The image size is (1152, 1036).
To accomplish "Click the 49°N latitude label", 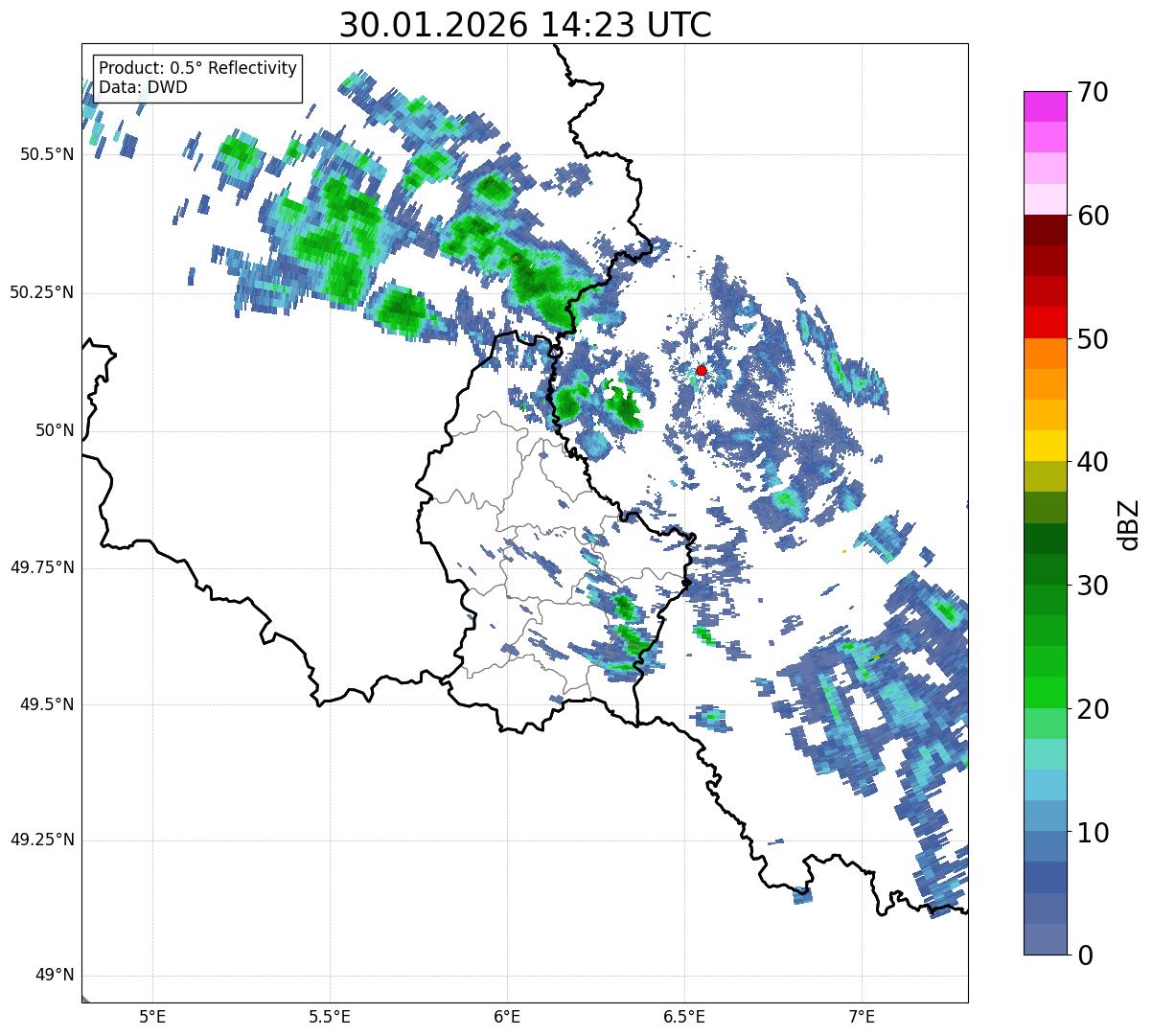I will [x=55, y=976].
